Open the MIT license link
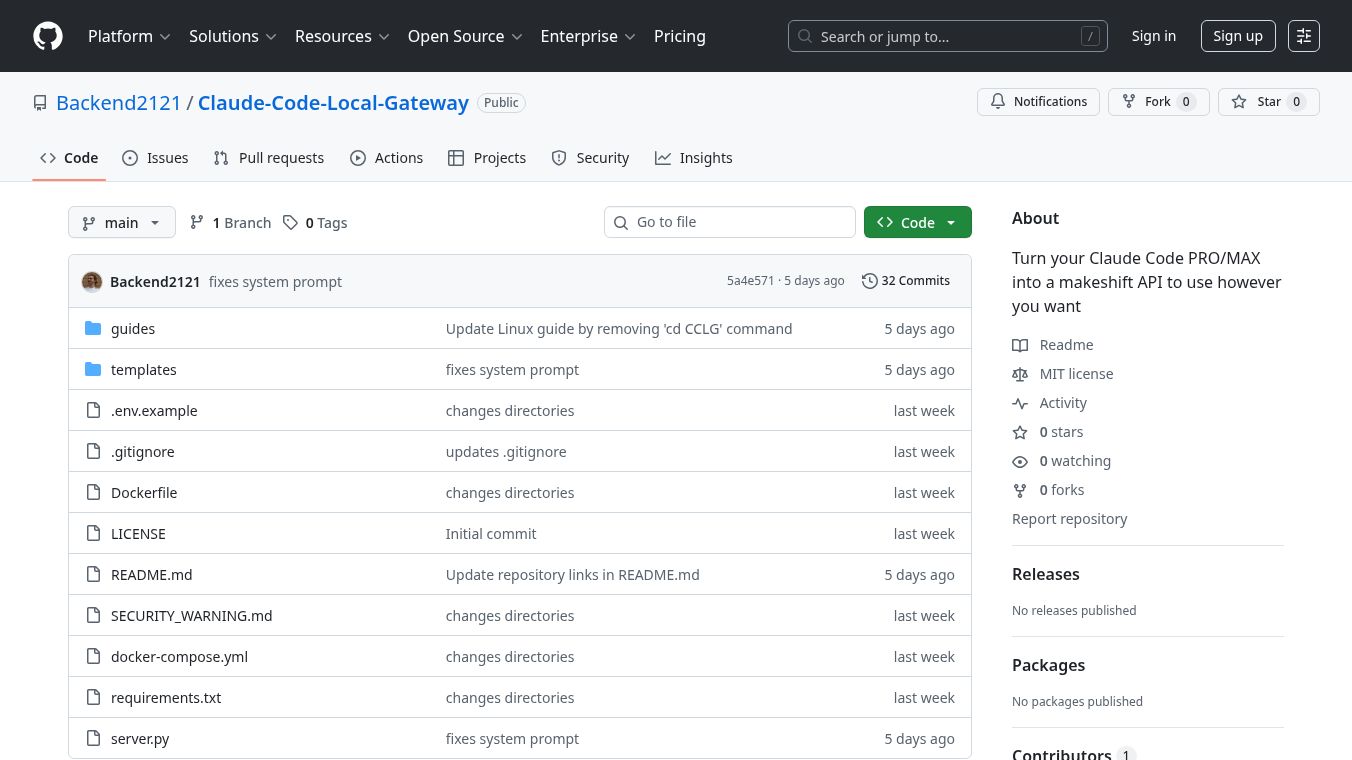 click(1076, 374)
